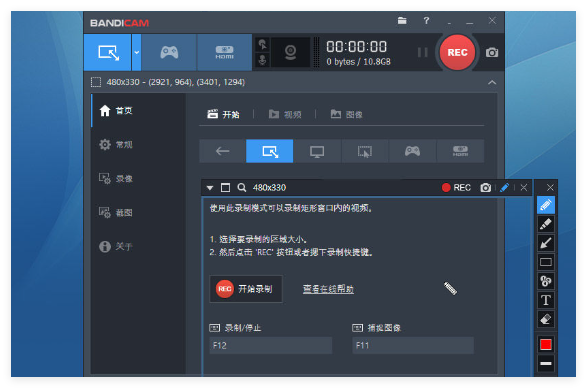Close the drawing tools palette
Image resolution: width=587 pixels, height=388 pixels.
(x=550, y=188)
